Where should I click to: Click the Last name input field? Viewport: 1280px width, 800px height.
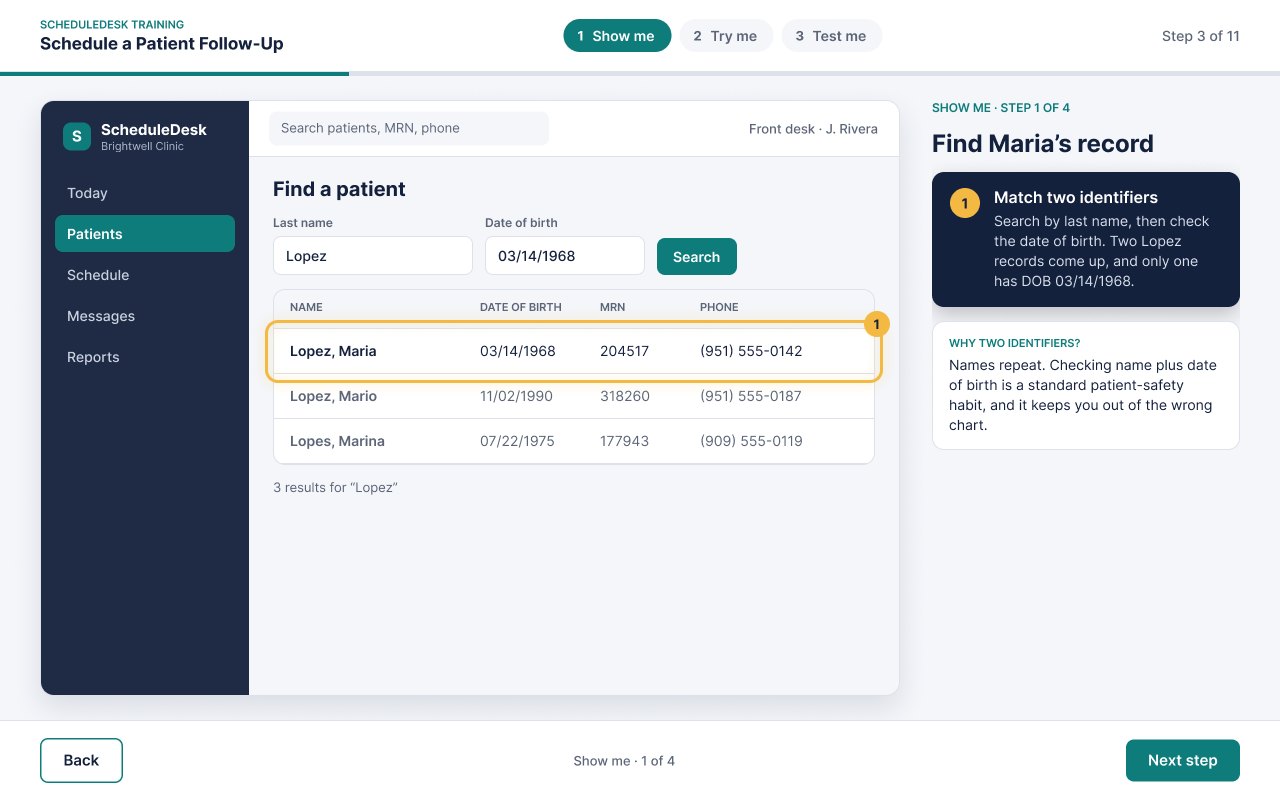373,256
